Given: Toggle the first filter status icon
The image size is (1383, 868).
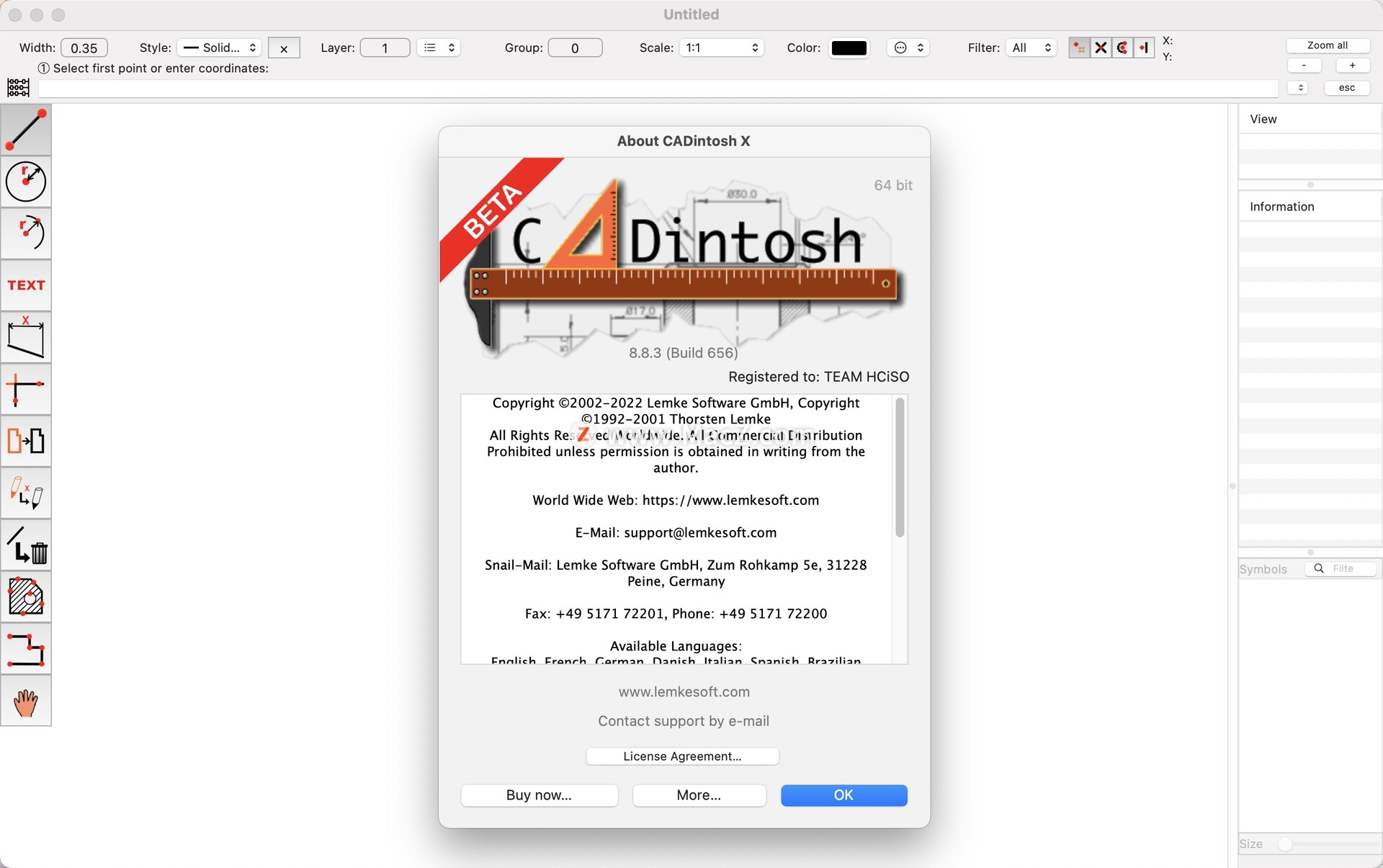Looking at the screenshot, I should [x=1078, y=46].
